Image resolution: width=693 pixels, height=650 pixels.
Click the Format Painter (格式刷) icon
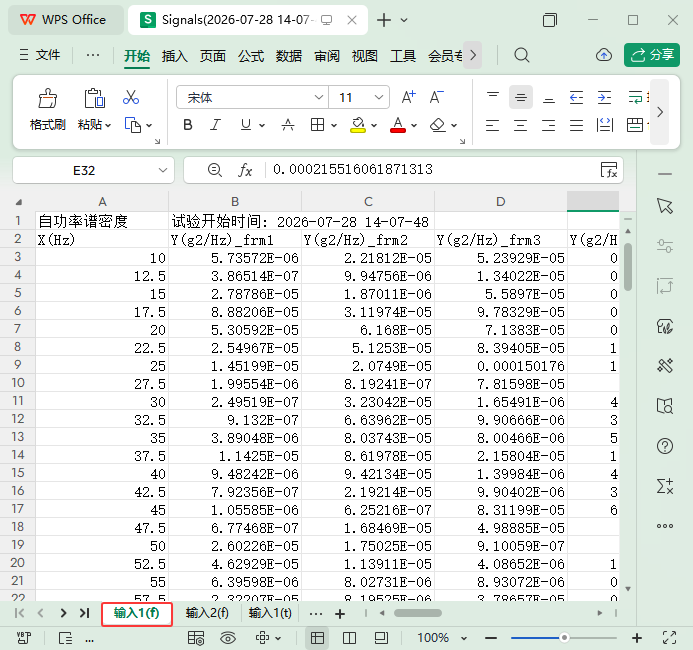point(47,98)
